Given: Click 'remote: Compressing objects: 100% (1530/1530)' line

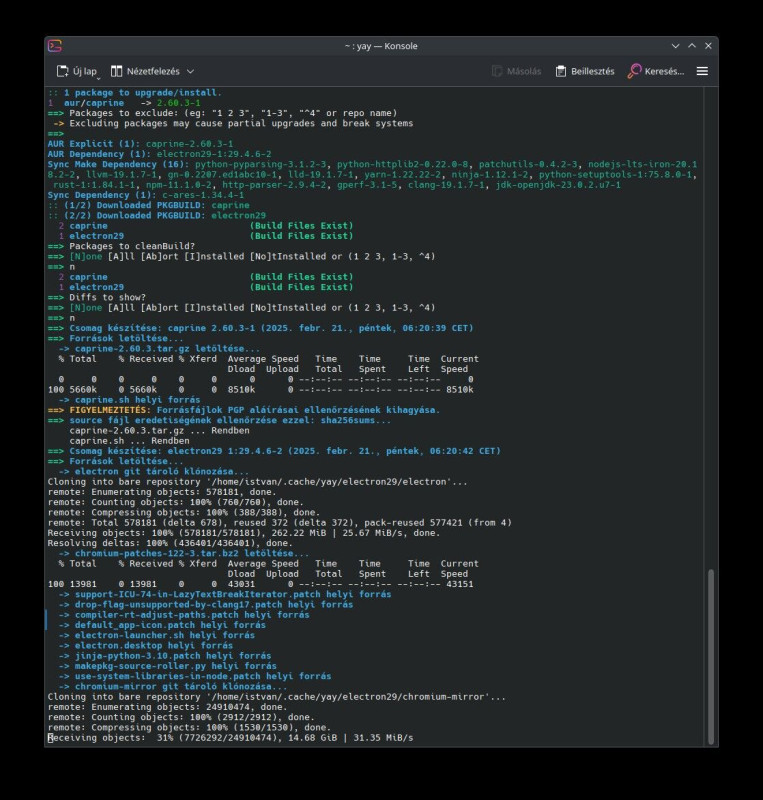Looking at the screenshot, I should pos(189,728).
